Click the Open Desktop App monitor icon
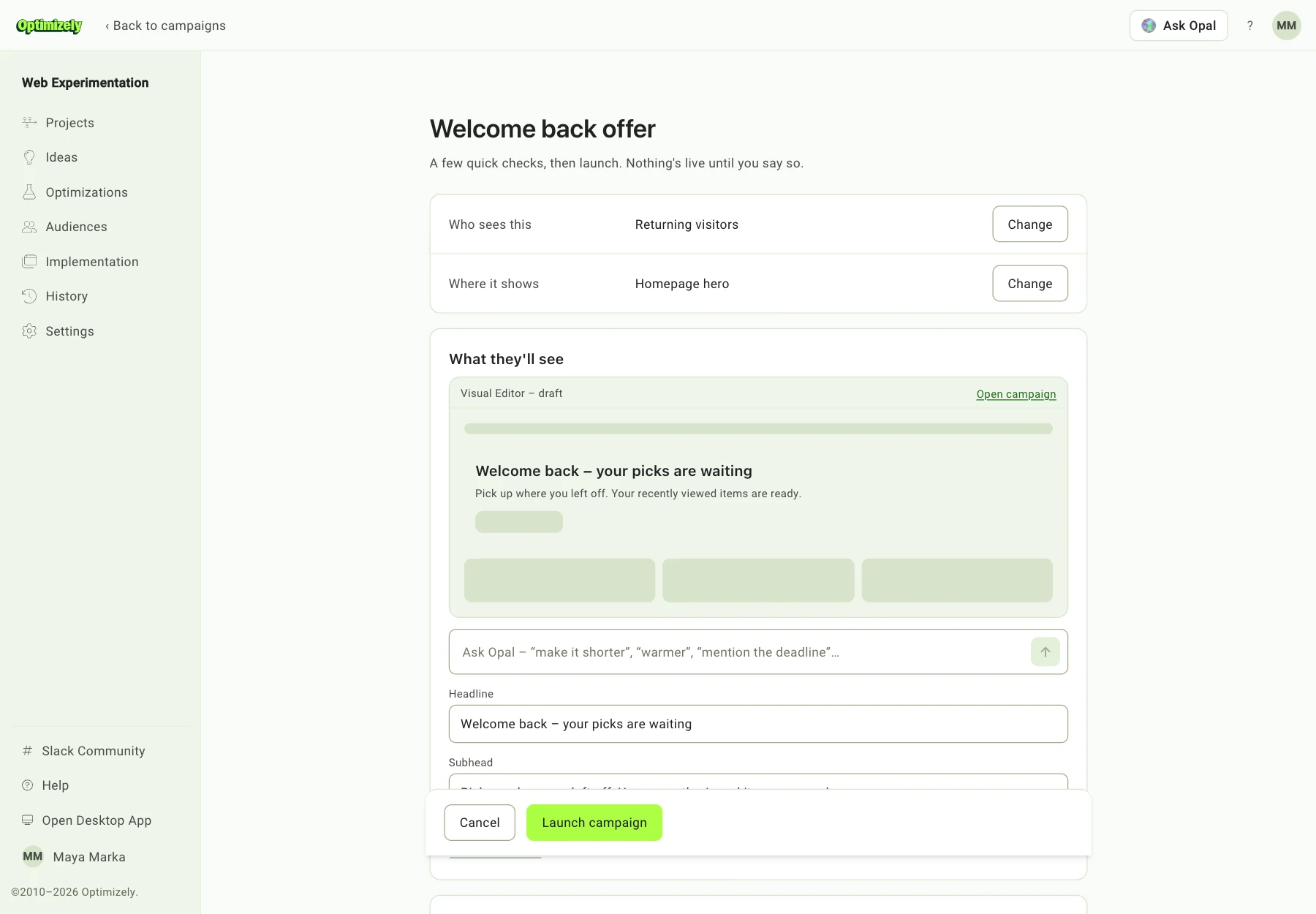 (28, 820)
